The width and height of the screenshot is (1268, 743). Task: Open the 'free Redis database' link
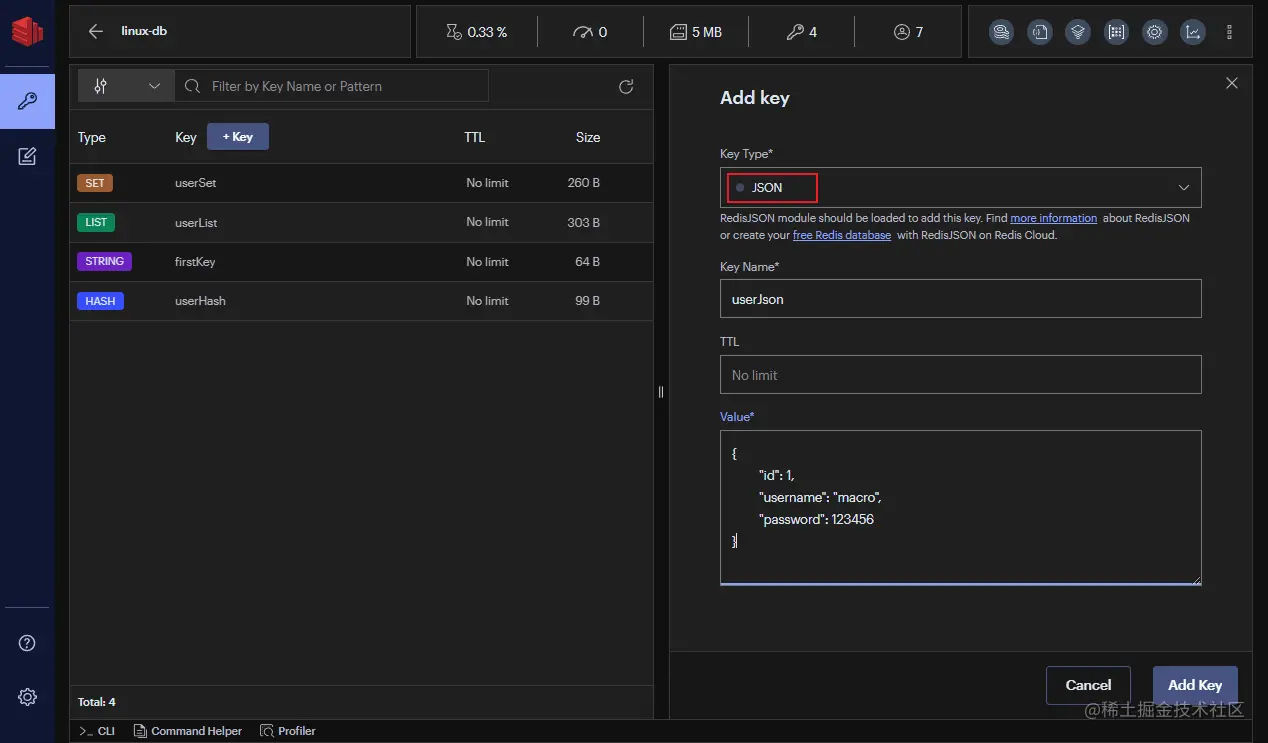(842, 235)
